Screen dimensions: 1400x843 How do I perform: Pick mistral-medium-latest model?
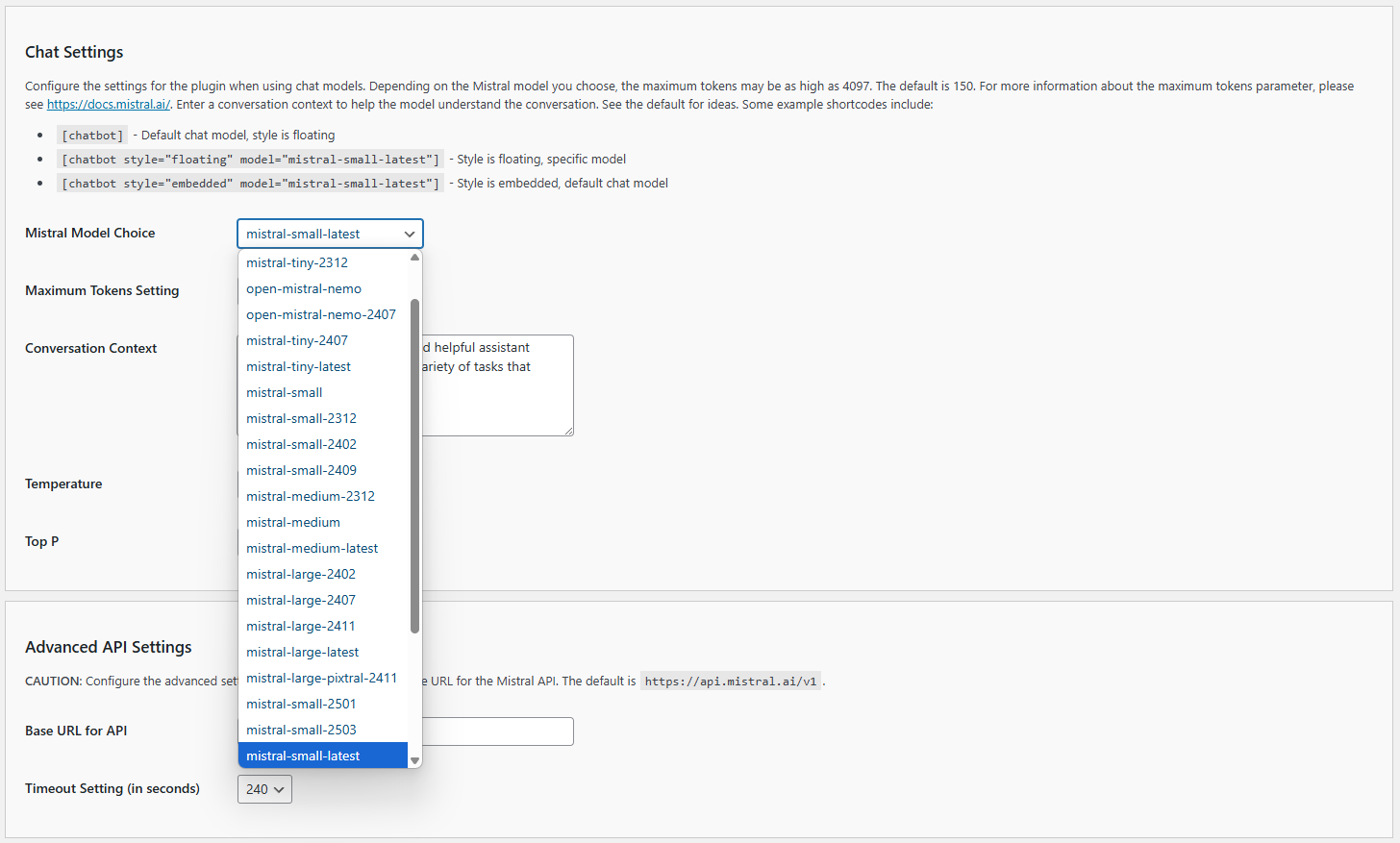tap(323, 548)
